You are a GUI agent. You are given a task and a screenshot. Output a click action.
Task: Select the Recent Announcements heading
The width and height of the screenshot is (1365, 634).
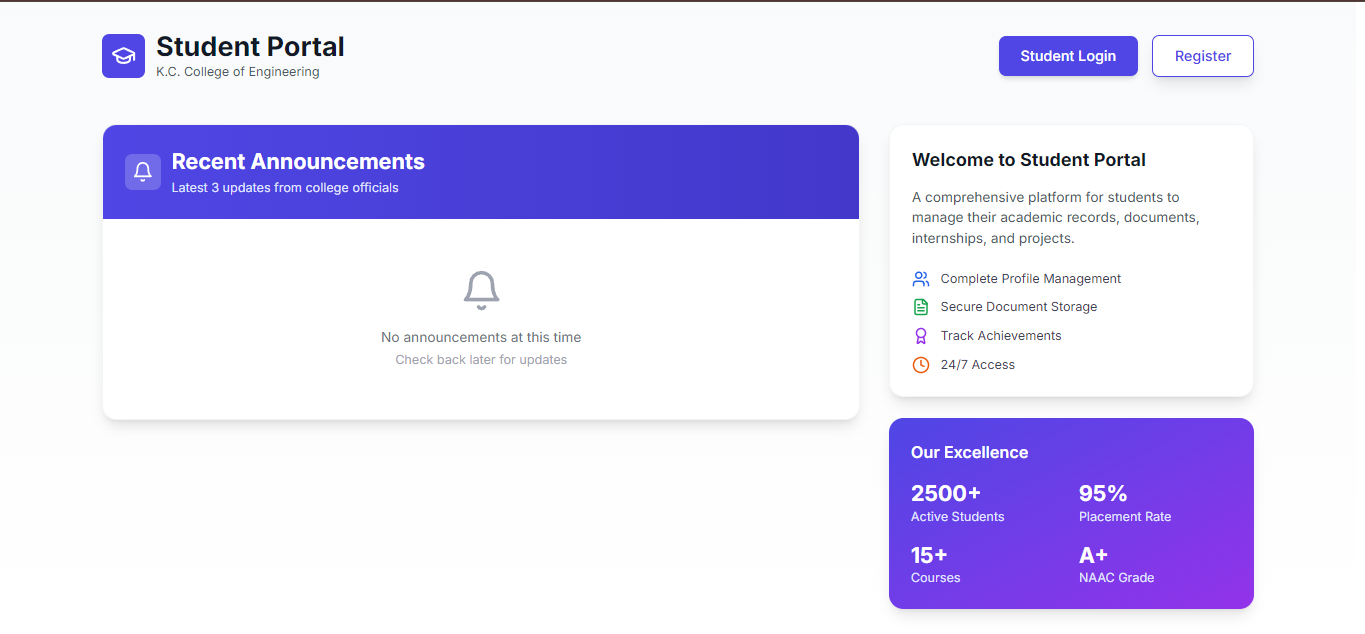coord(298,162)
